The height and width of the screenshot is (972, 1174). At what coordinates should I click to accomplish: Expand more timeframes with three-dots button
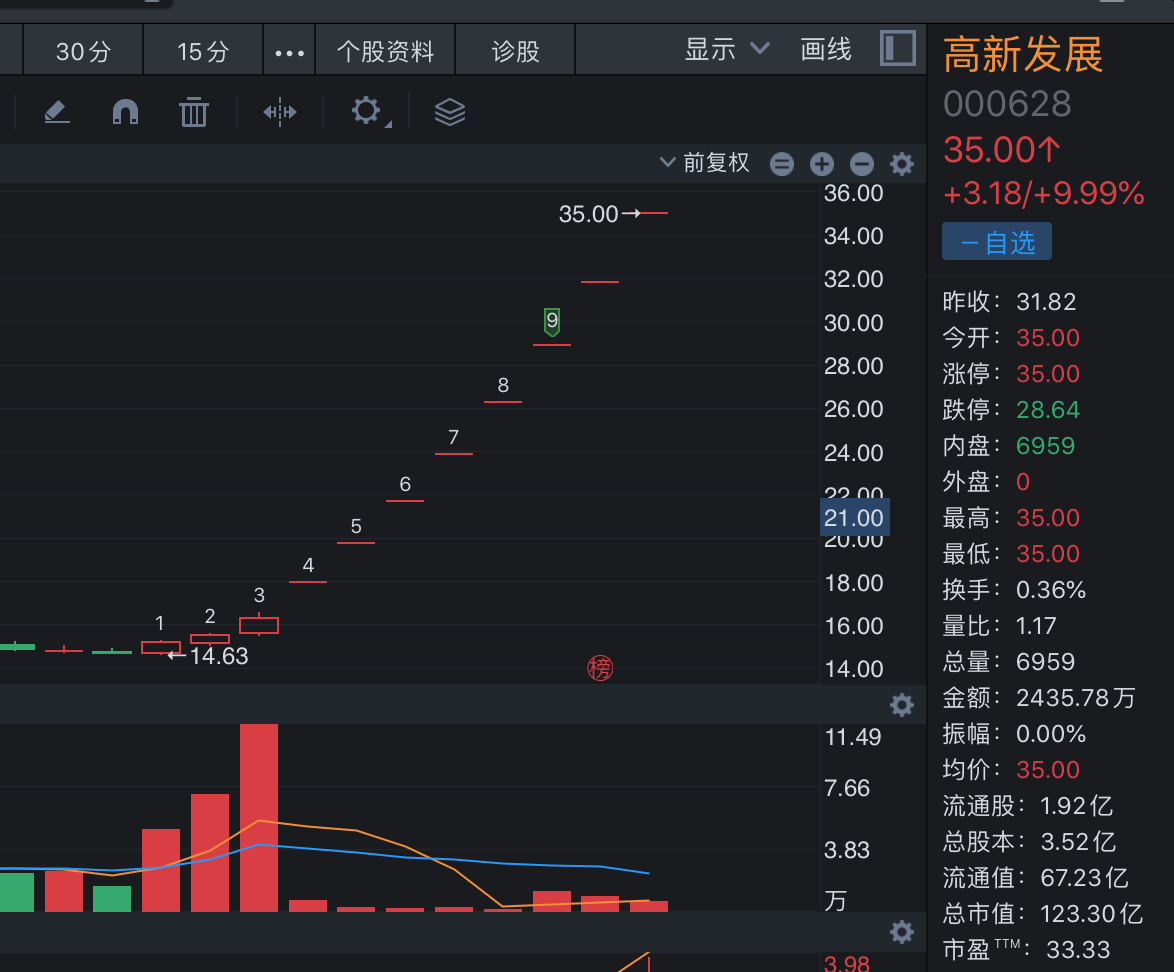coord(289,51)
